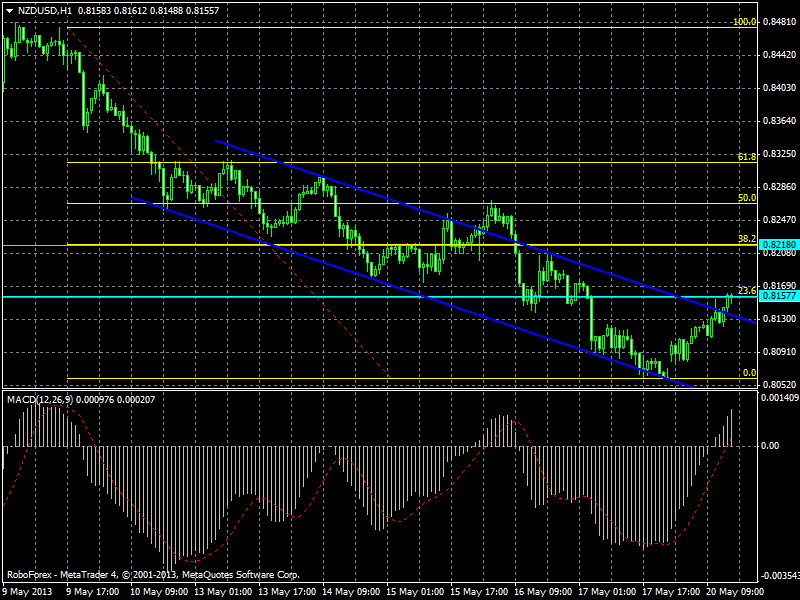Click the 0.84030 price scale value
800x600 pixels.
pos(780,88)
